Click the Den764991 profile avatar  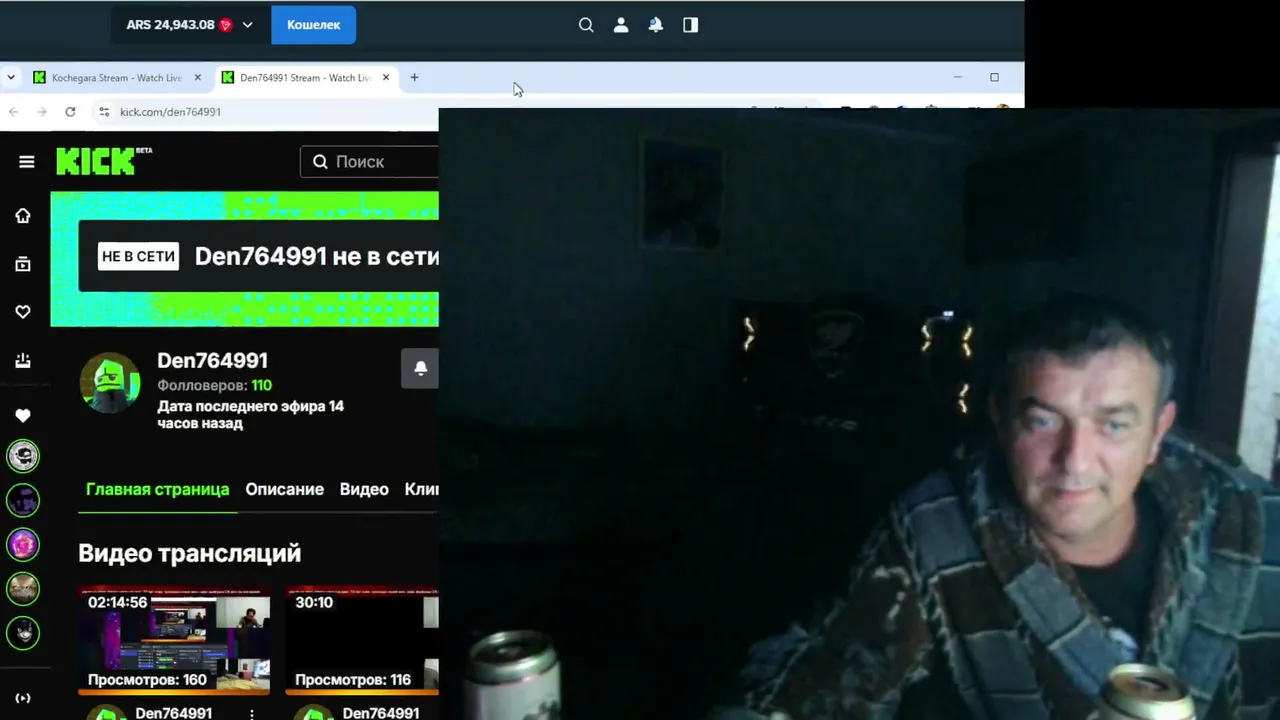point(110,383)
